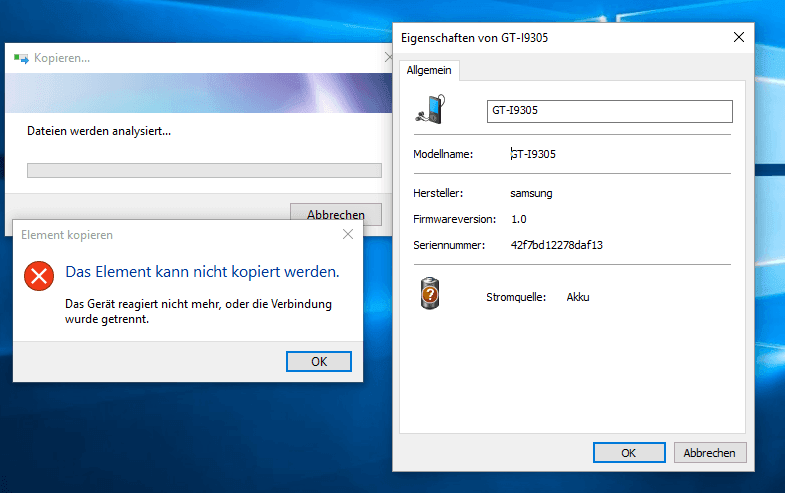This screenshot has width=785, height=493.
Task: Close the Element kopieren dialog
Action: coord(348,234)
